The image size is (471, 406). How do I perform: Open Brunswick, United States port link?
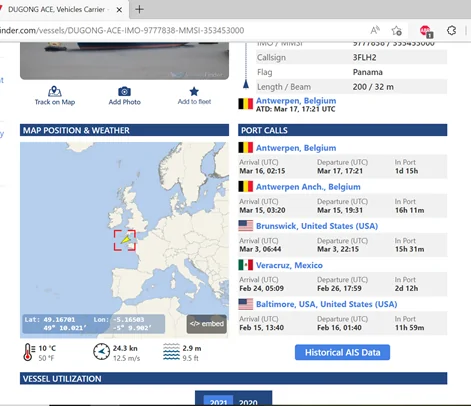[317, 226]
